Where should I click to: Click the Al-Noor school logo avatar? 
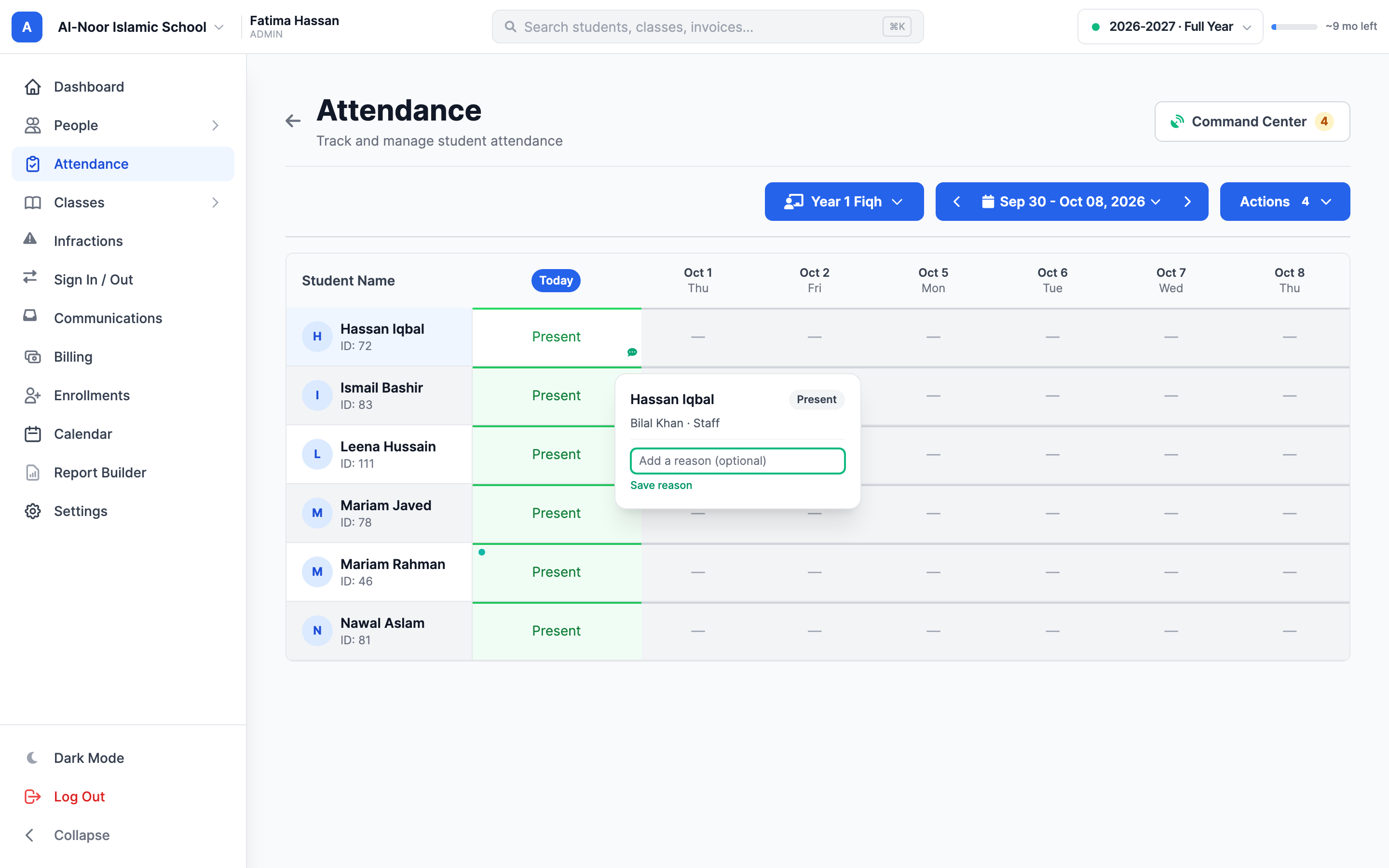pyautogui.click(x=27, y=27)
